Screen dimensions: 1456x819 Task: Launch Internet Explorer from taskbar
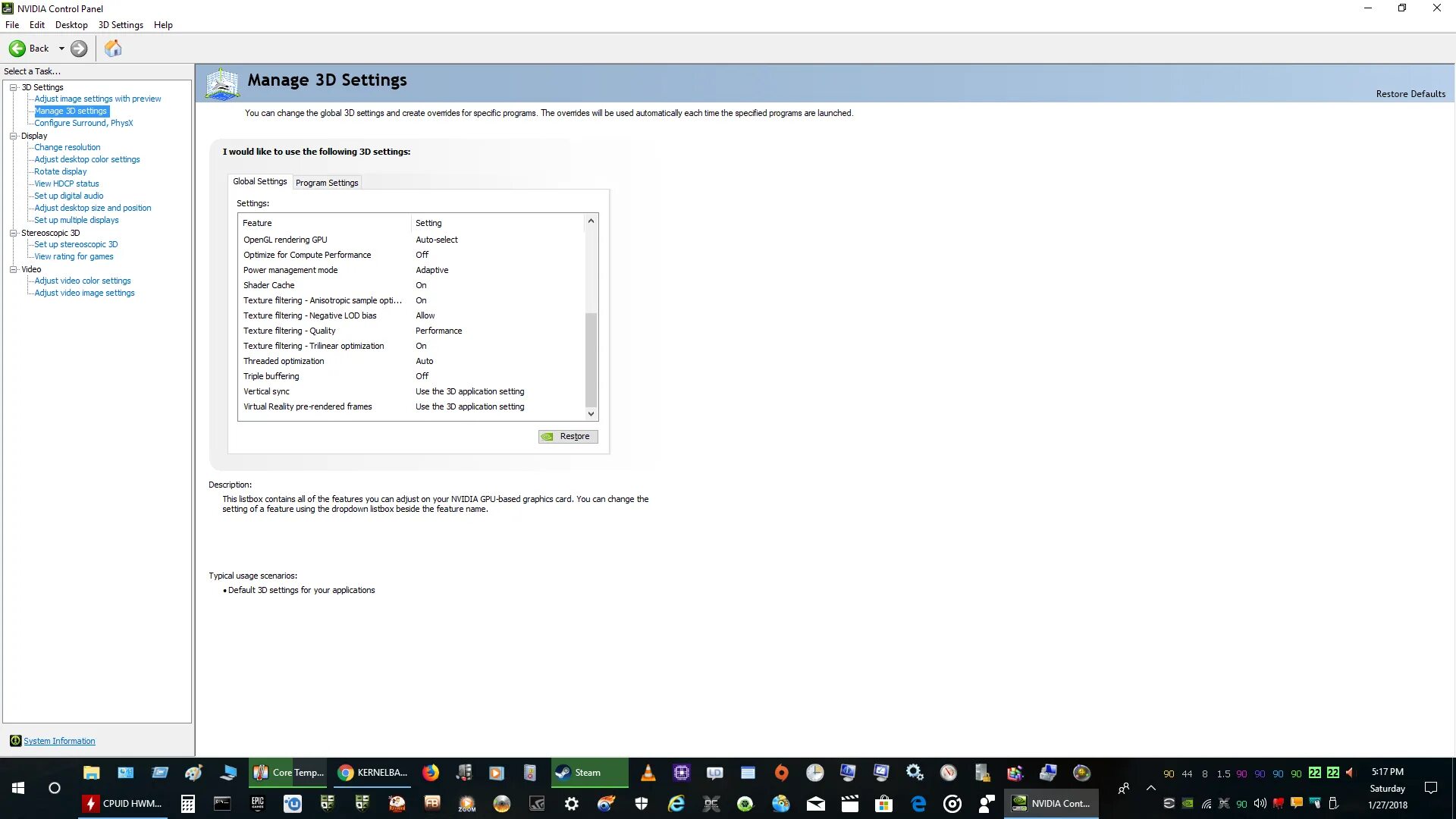[676, 804]
